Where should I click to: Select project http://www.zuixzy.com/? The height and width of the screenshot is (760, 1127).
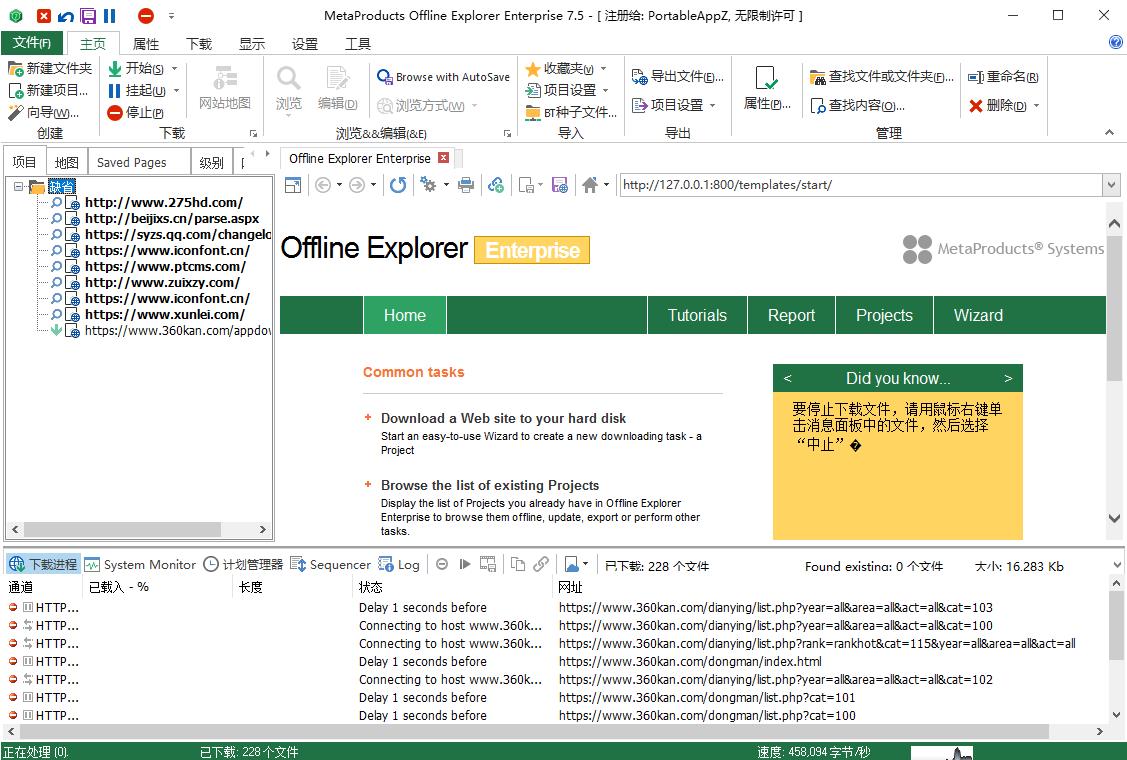(x=162, y=283)
